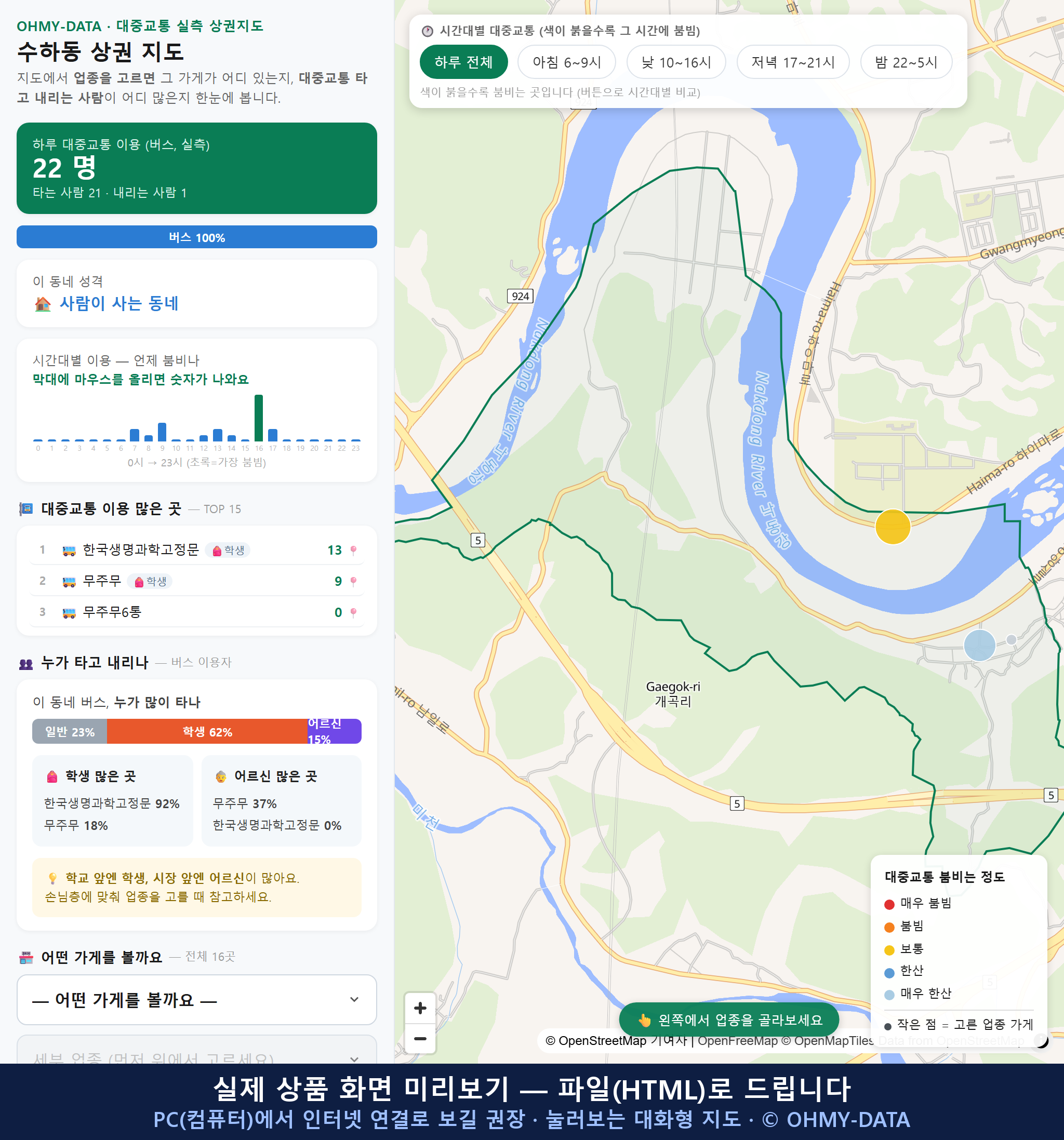This screenshot has height=1140, width=1064.
Task: Click the Gaegok-ri 개곡리 map label
Action: tap(673, 694)
